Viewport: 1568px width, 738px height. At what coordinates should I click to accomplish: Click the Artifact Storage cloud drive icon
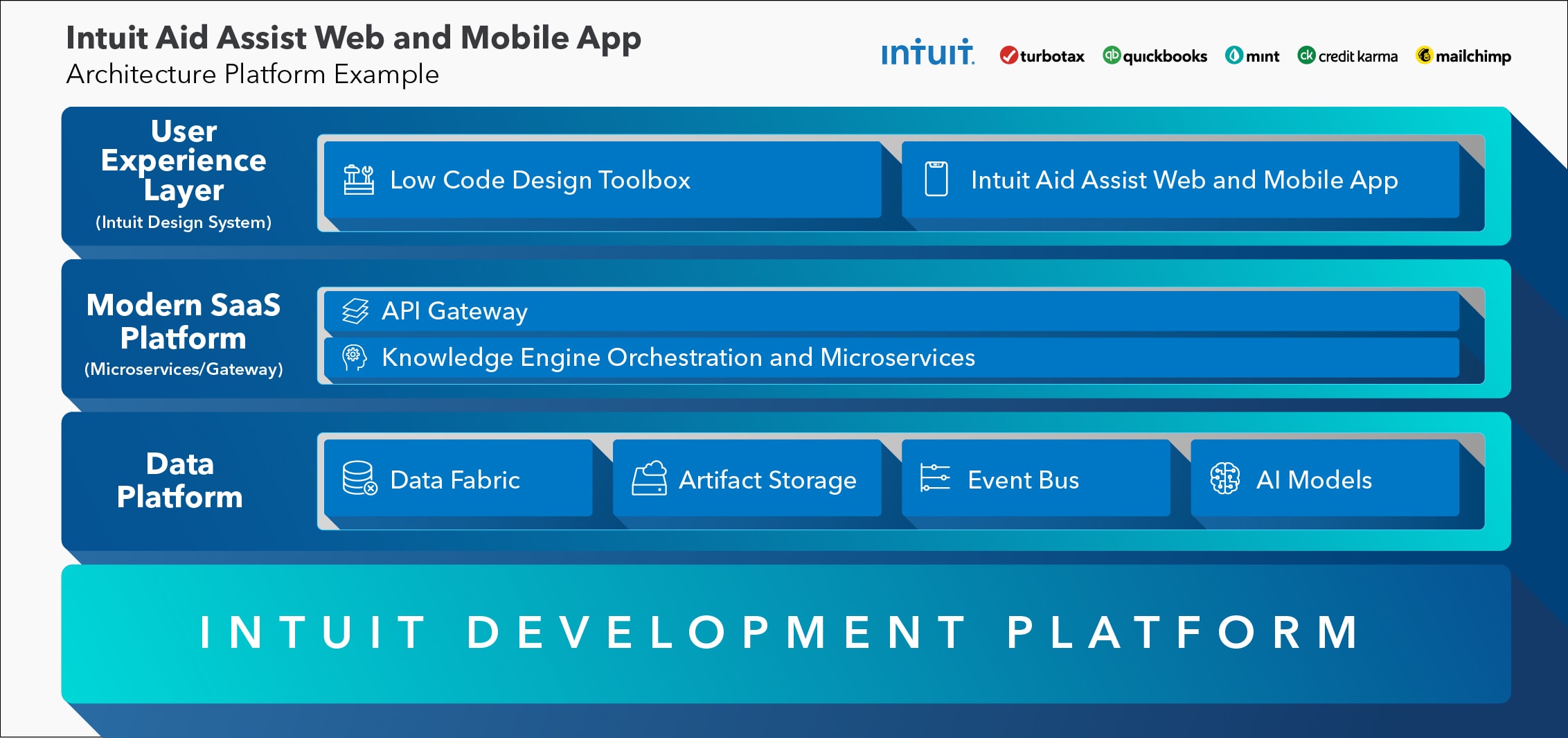pos(649,479)
